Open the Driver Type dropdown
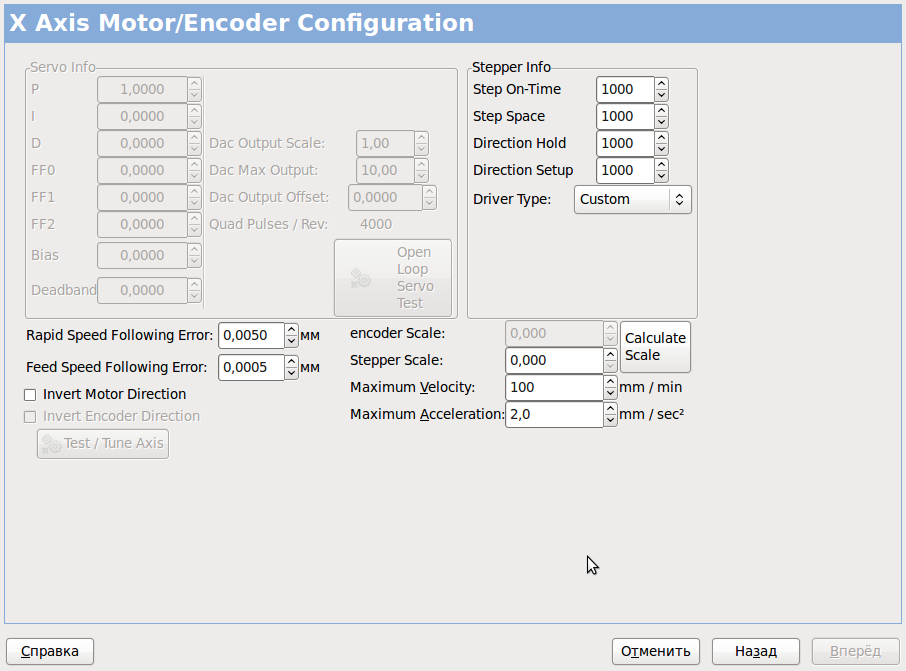Image resolution: width=906 pixels, height=671 pixels. click(x=633, y=199)
